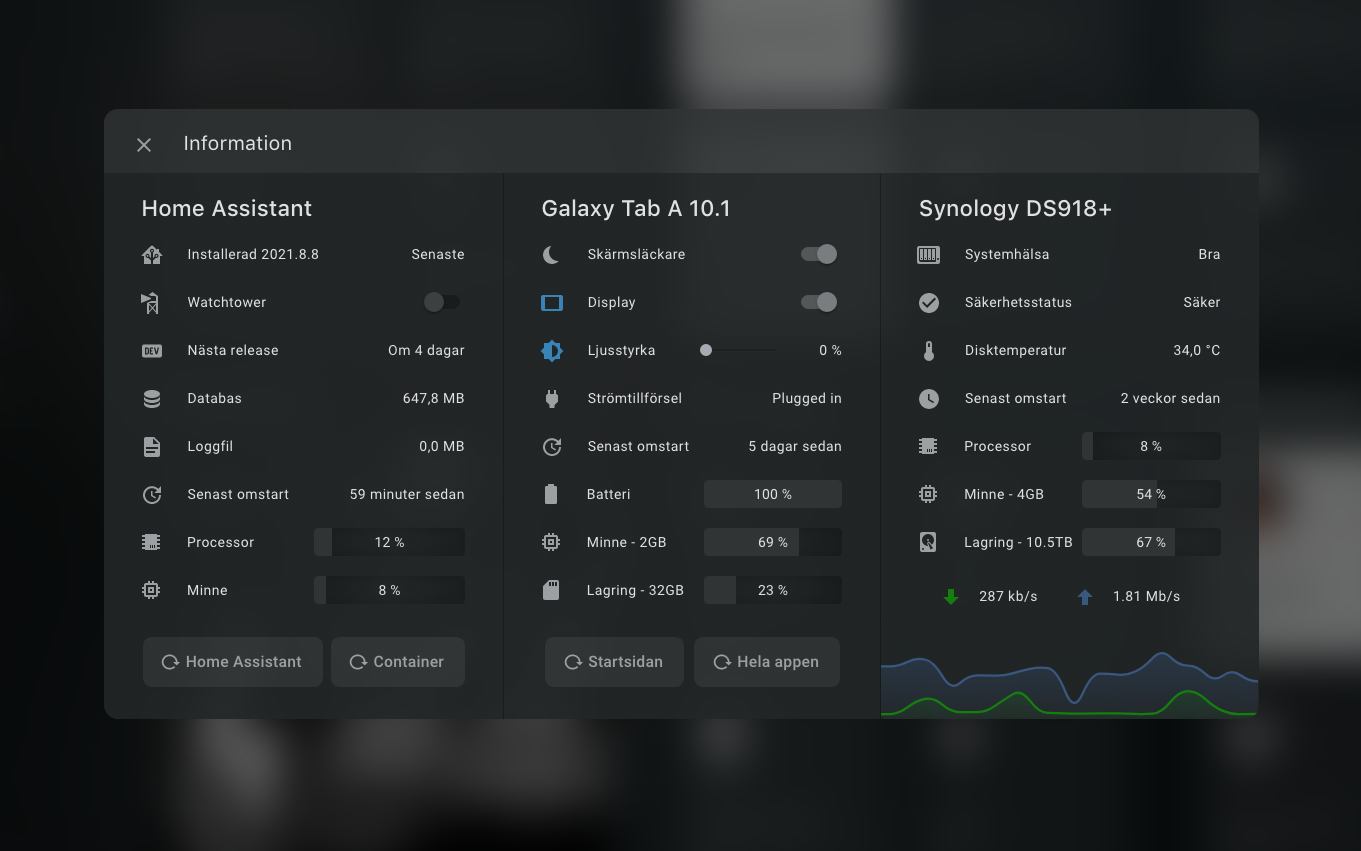Click the Batteri 100 % bar
This screenshot has width=1361, height=851.
click(x=773, y=494)
